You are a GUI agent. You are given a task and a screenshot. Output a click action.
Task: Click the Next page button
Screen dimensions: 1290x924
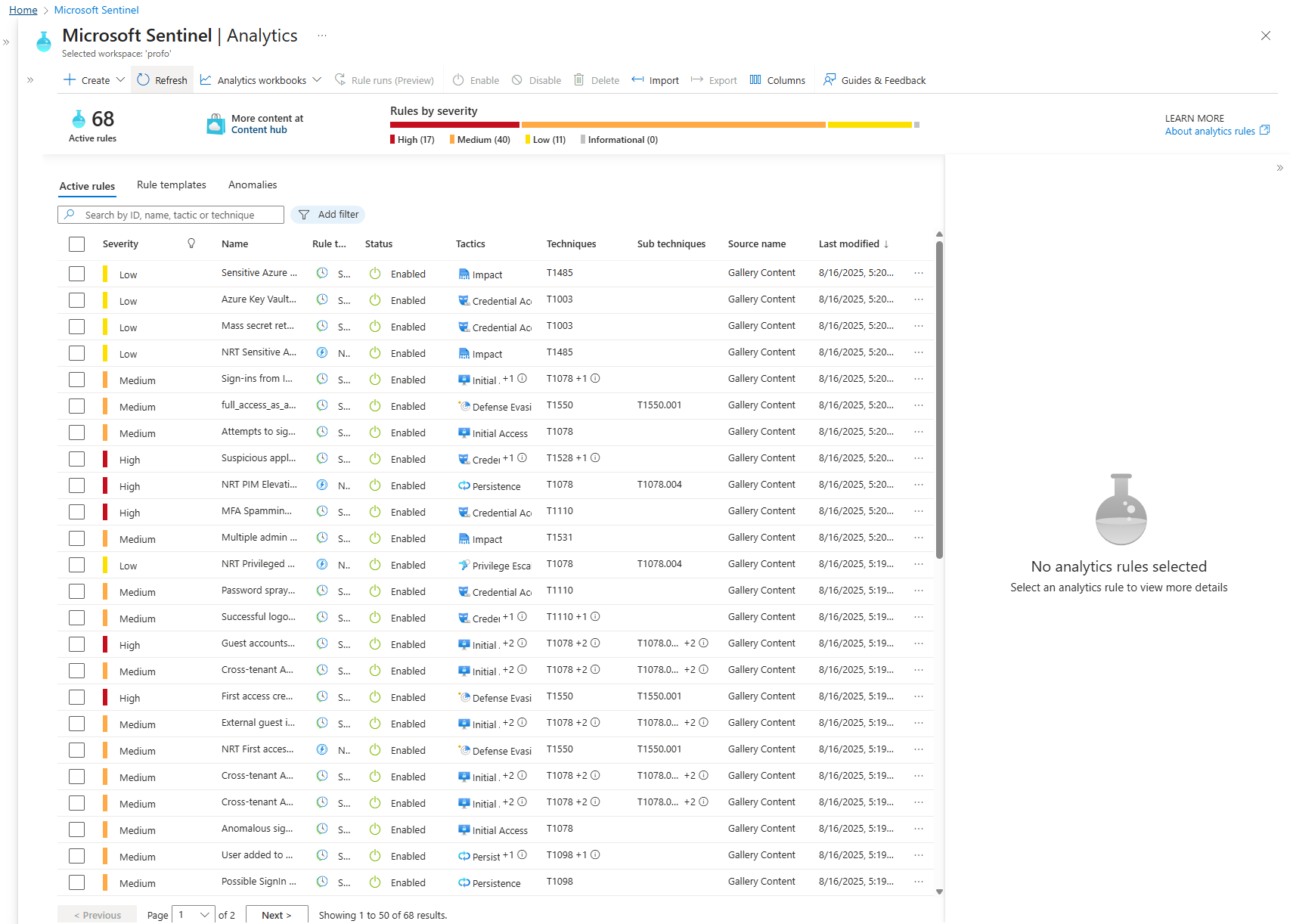tap(277, 914)
